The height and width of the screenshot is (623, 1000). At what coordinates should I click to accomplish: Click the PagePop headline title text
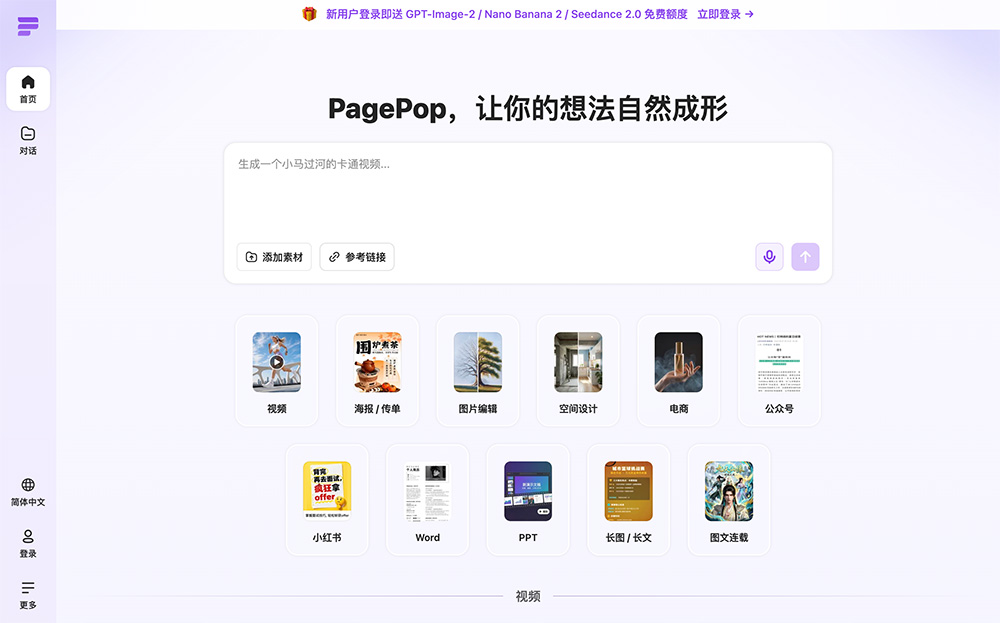pyautogui.click(x=527, y=108)
